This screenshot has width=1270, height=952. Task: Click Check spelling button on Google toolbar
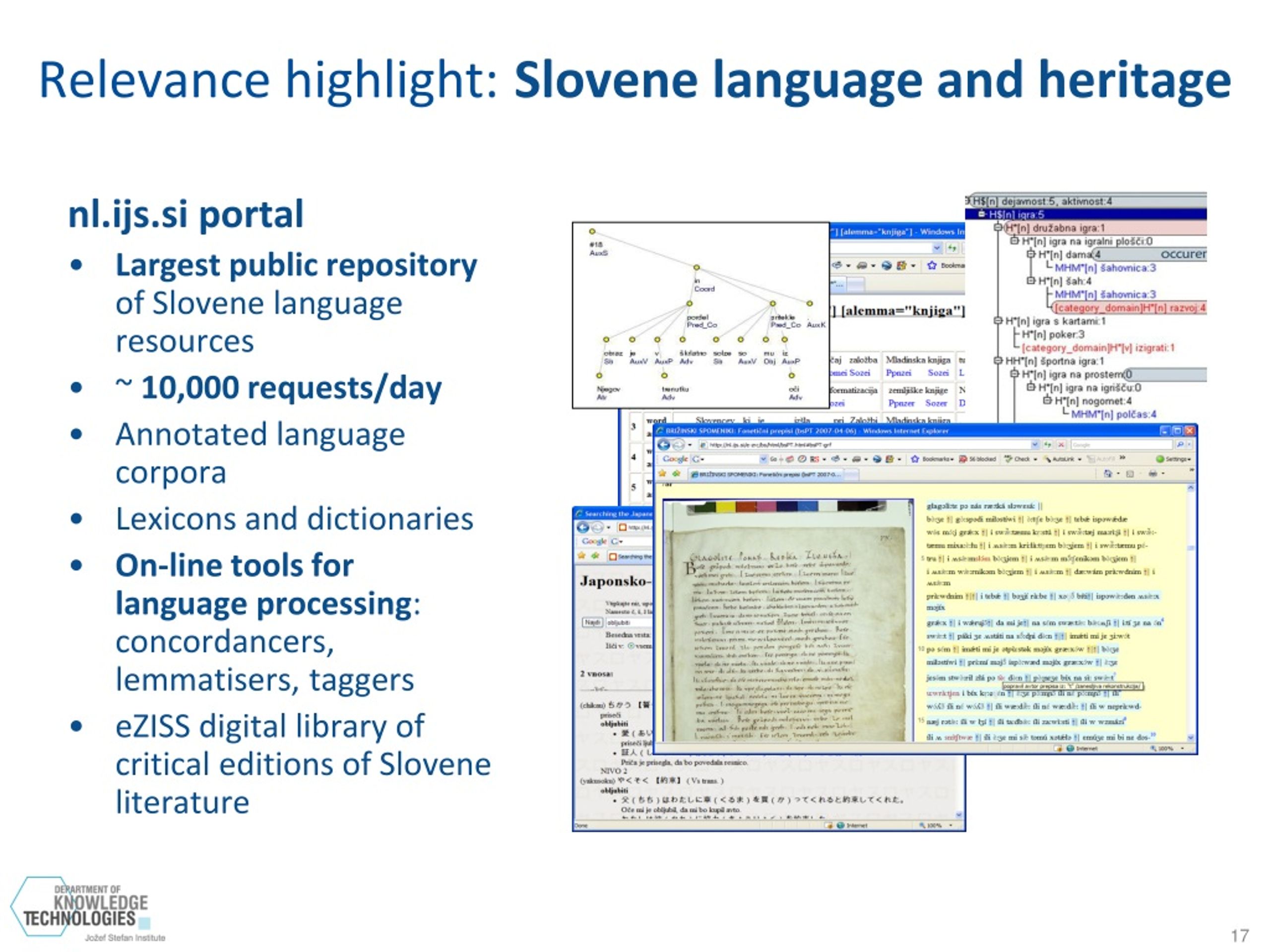(x=1017, y=459)
